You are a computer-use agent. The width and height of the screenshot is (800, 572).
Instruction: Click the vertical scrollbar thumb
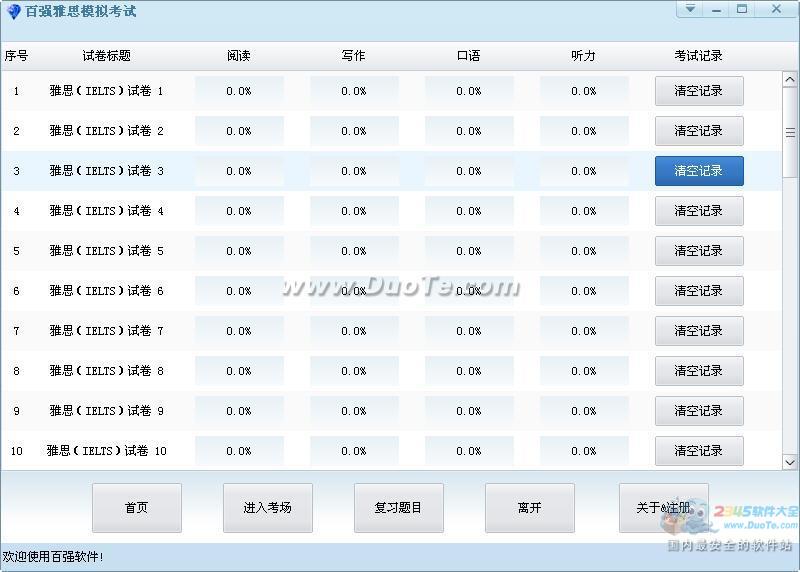[790, 133]
